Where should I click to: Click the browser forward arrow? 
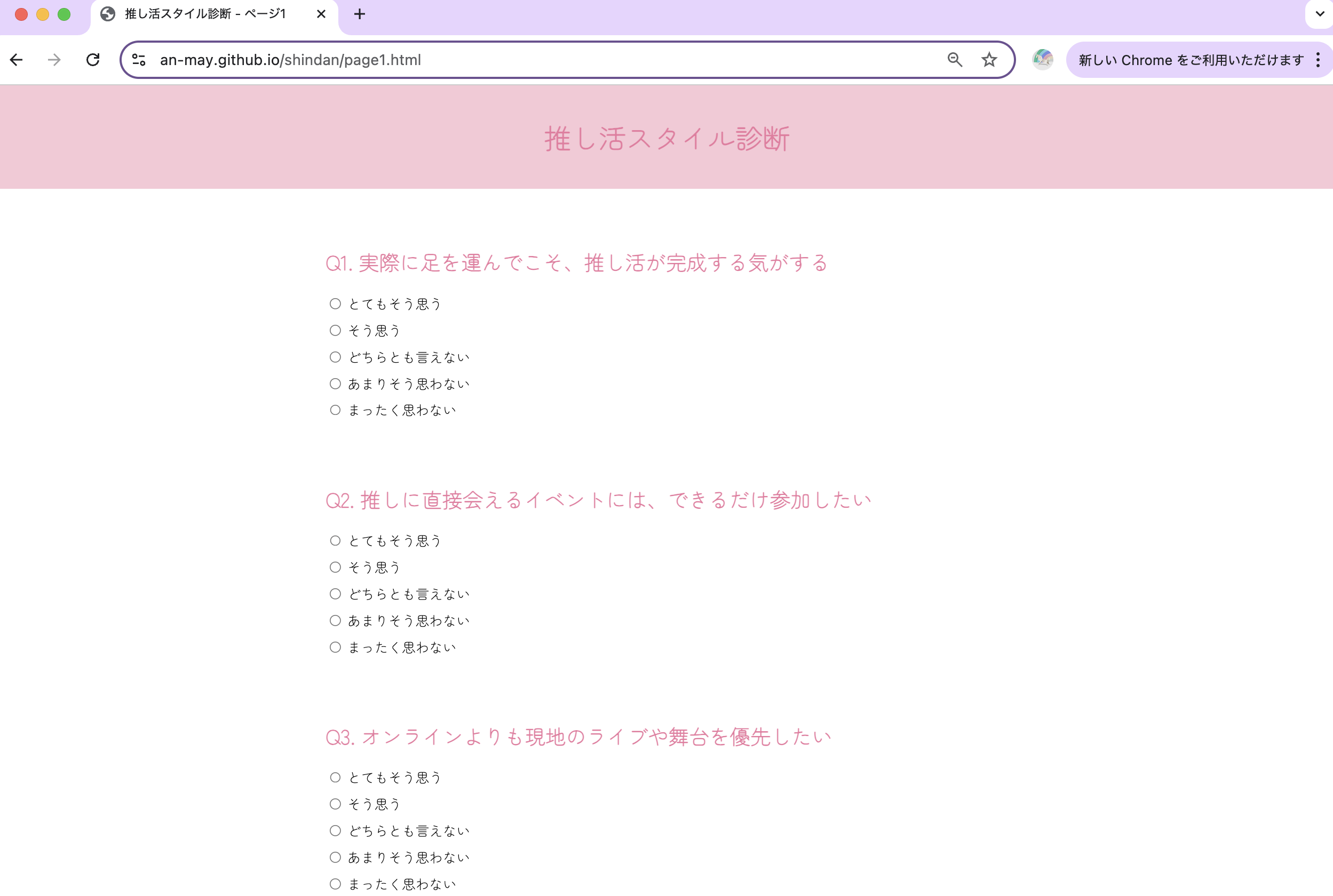pyautogui.click(x=54, y=59)
